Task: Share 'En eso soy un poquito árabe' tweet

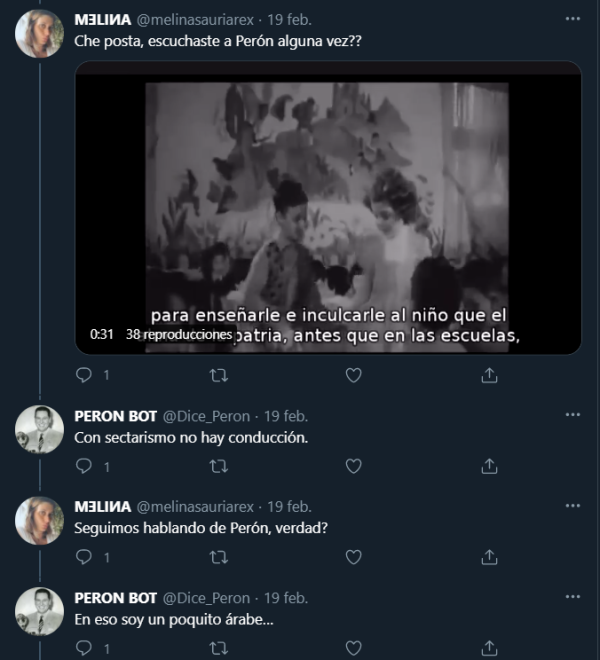Action: point(489,648)
